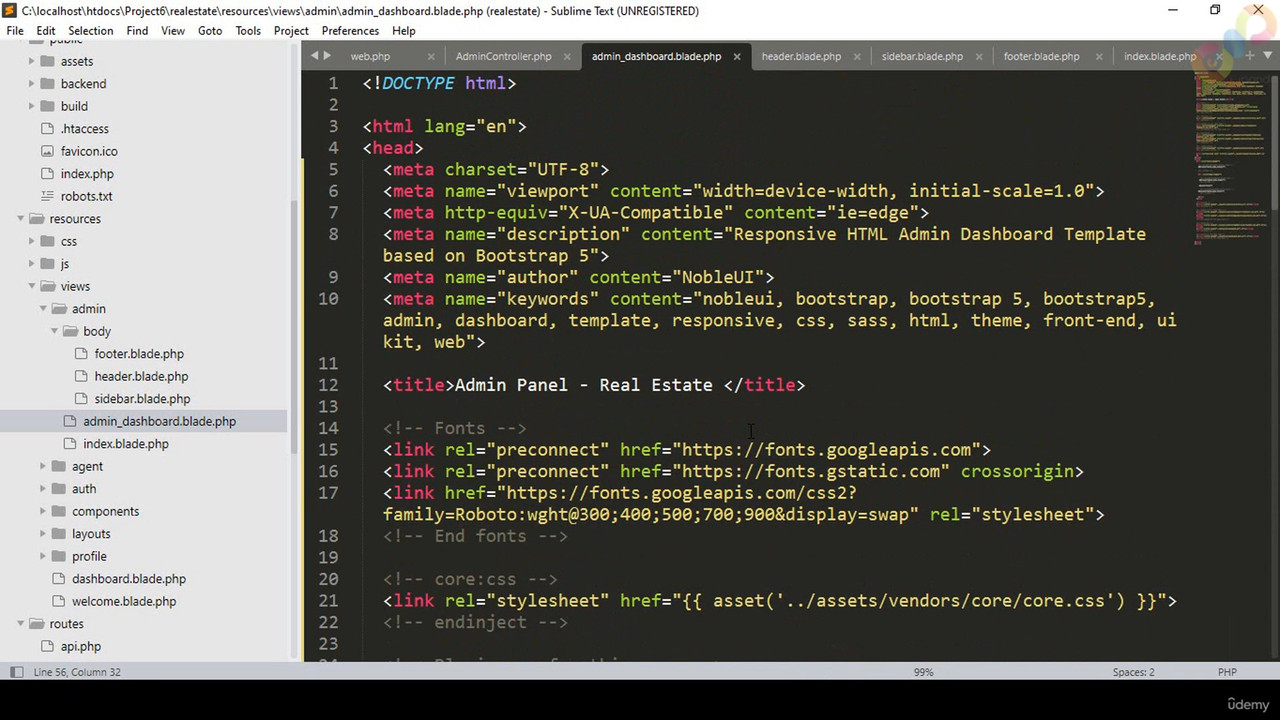Expand the auth folder
The image size is (1280, 720).
pyautogui.click(x=43, y=489)
